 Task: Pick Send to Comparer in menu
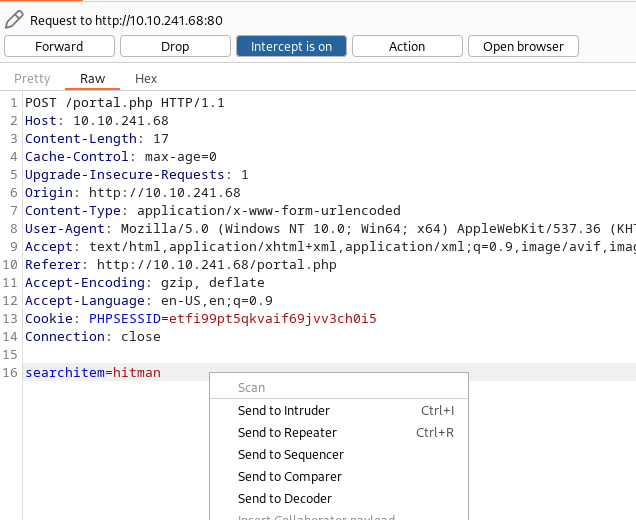coord(289,477)
